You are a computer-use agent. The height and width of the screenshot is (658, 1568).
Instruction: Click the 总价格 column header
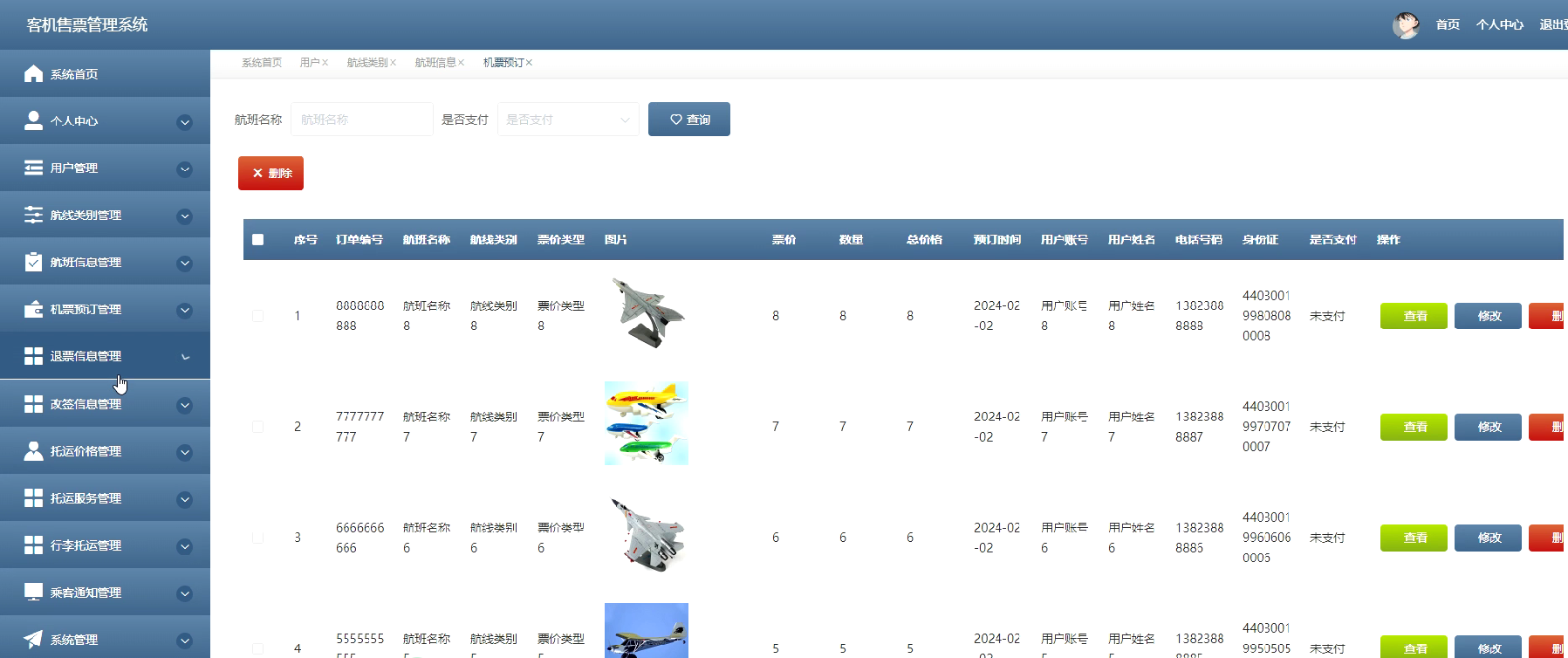click(x=924, y=239)
